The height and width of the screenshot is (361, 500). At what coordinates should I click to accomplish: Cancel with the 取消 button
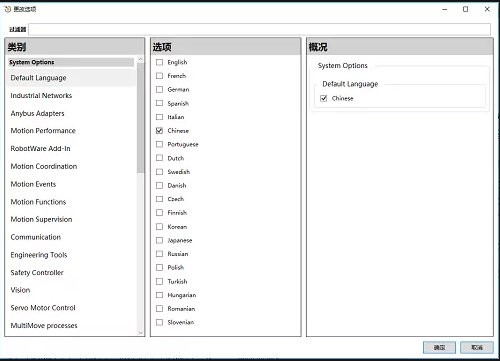(x=477, y=347)
